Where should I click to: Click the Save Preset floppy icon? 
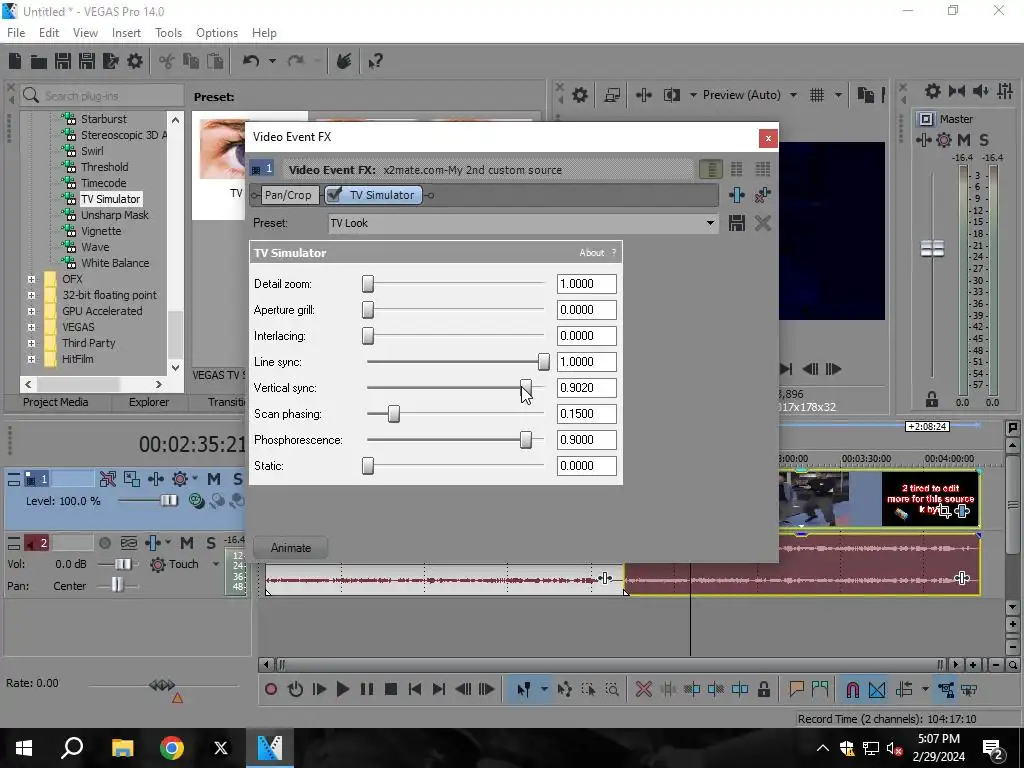click(737, 223)
